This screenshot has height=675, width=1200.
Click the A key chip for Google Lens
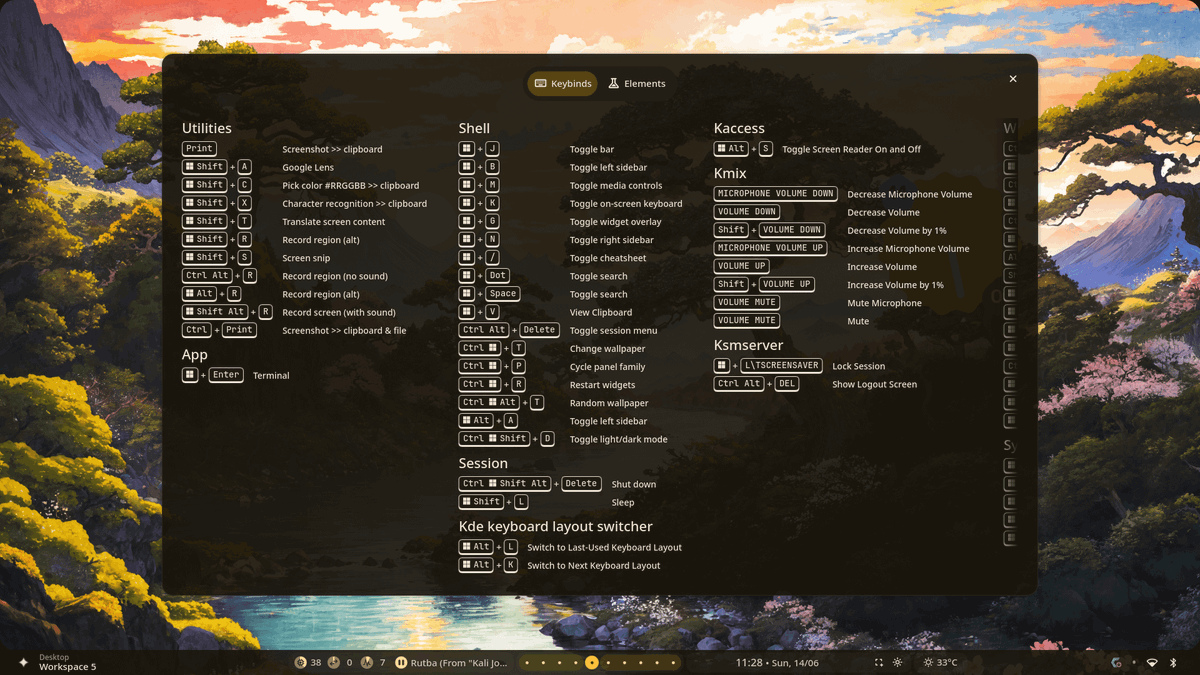pos(244,167)
